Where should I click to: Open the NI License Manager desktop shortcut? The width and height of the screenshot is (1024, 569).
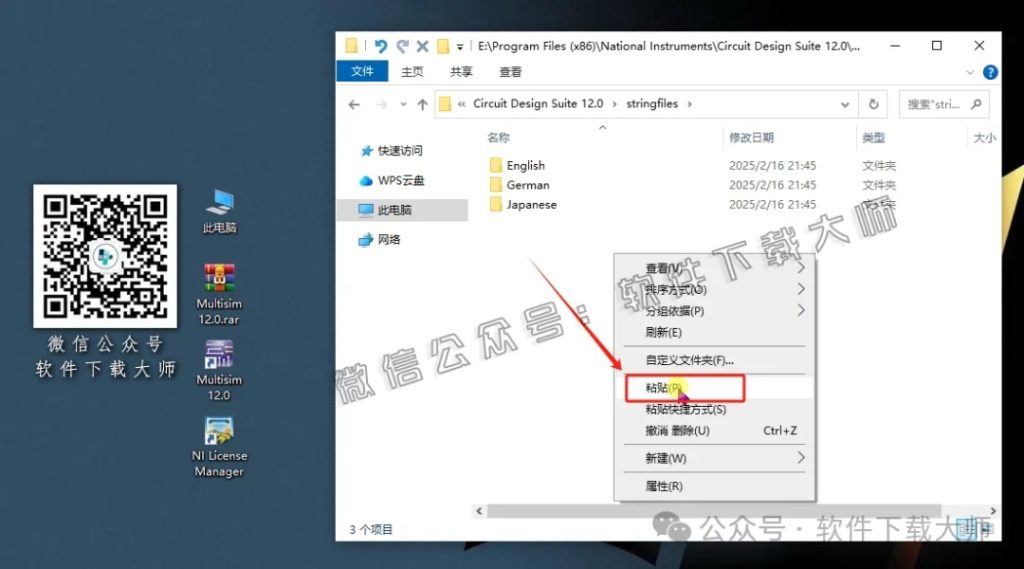[219, 447]
